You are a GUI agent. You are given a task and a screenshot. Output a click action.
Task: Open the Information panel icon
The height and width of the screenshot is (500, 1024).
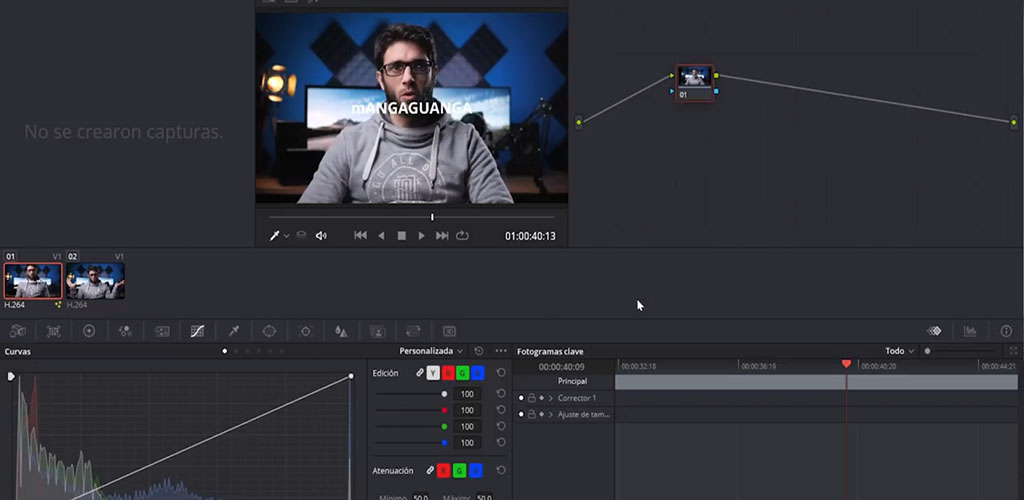pos(1006,331)
